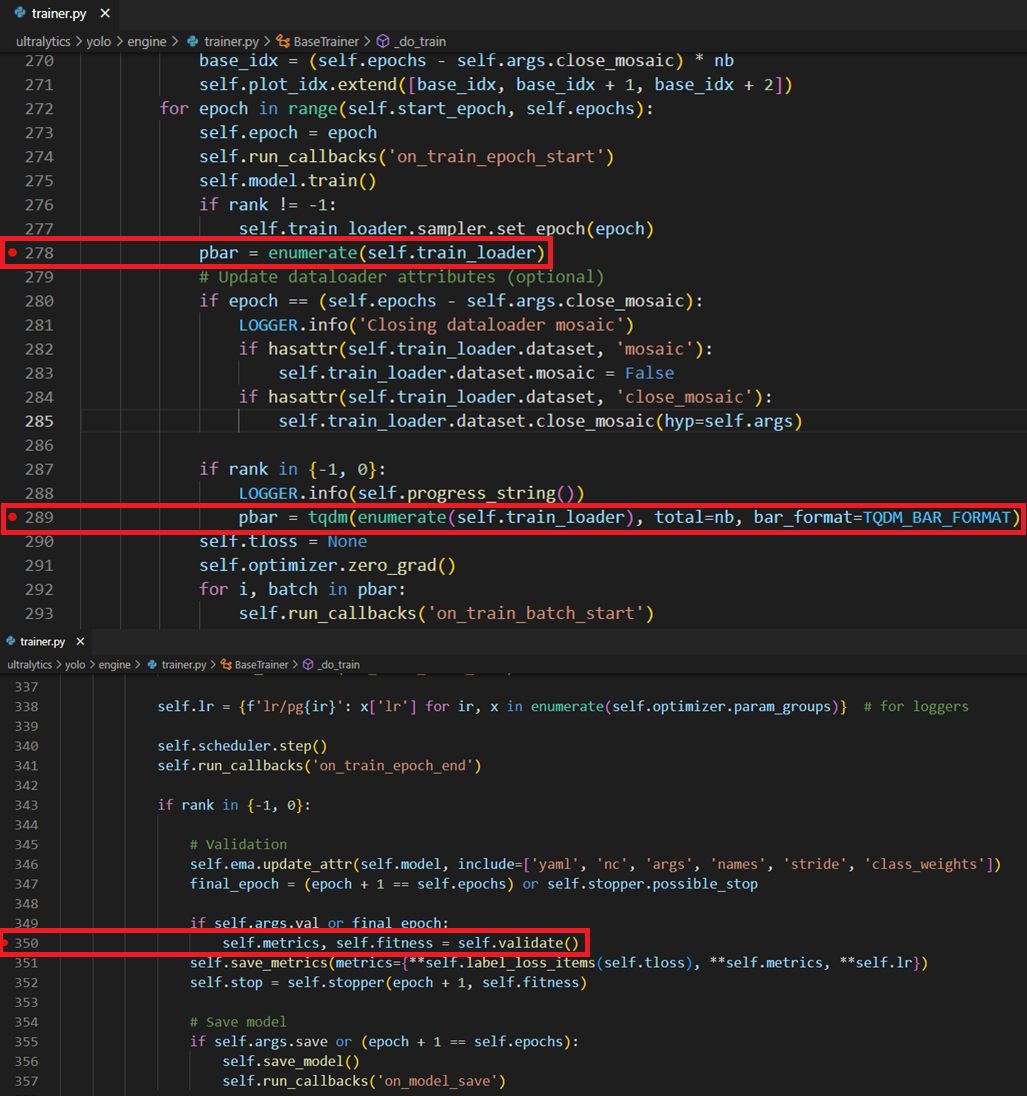Click the class symbol icon beside upper BaseTrainer breadcrumb
The height and width of the screenshot is (1096, 1027).
tap(283, 42)
